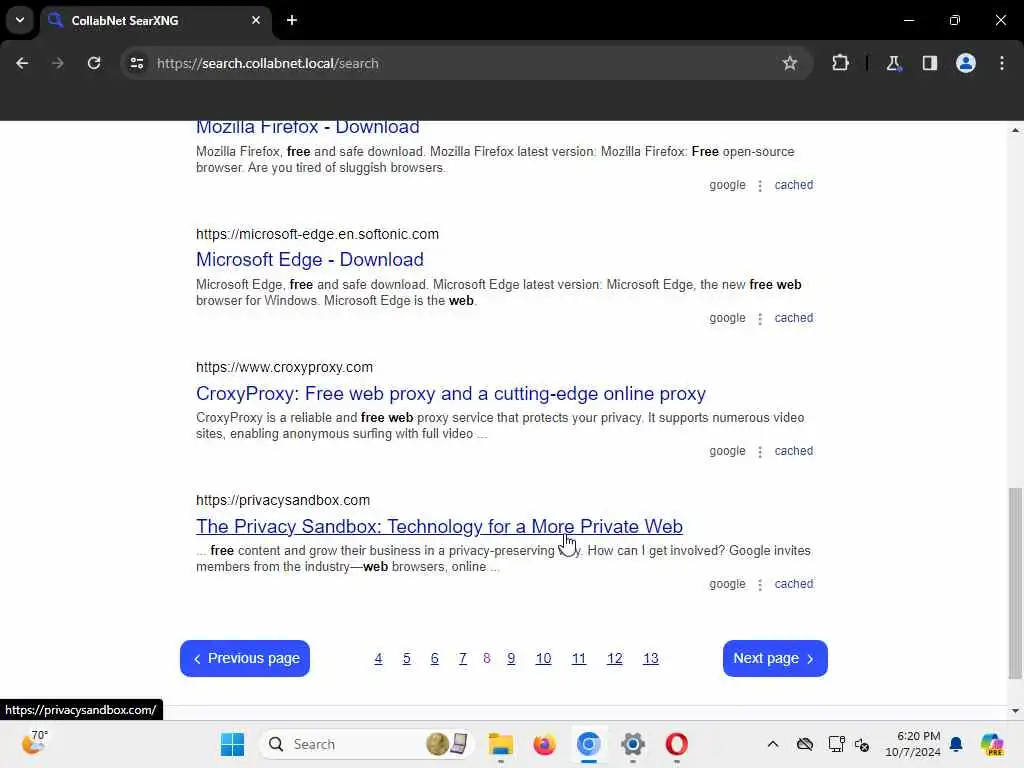Open Chrome three-dot menu
This screenshot has width=1024, height=768.
(1002, 63)
